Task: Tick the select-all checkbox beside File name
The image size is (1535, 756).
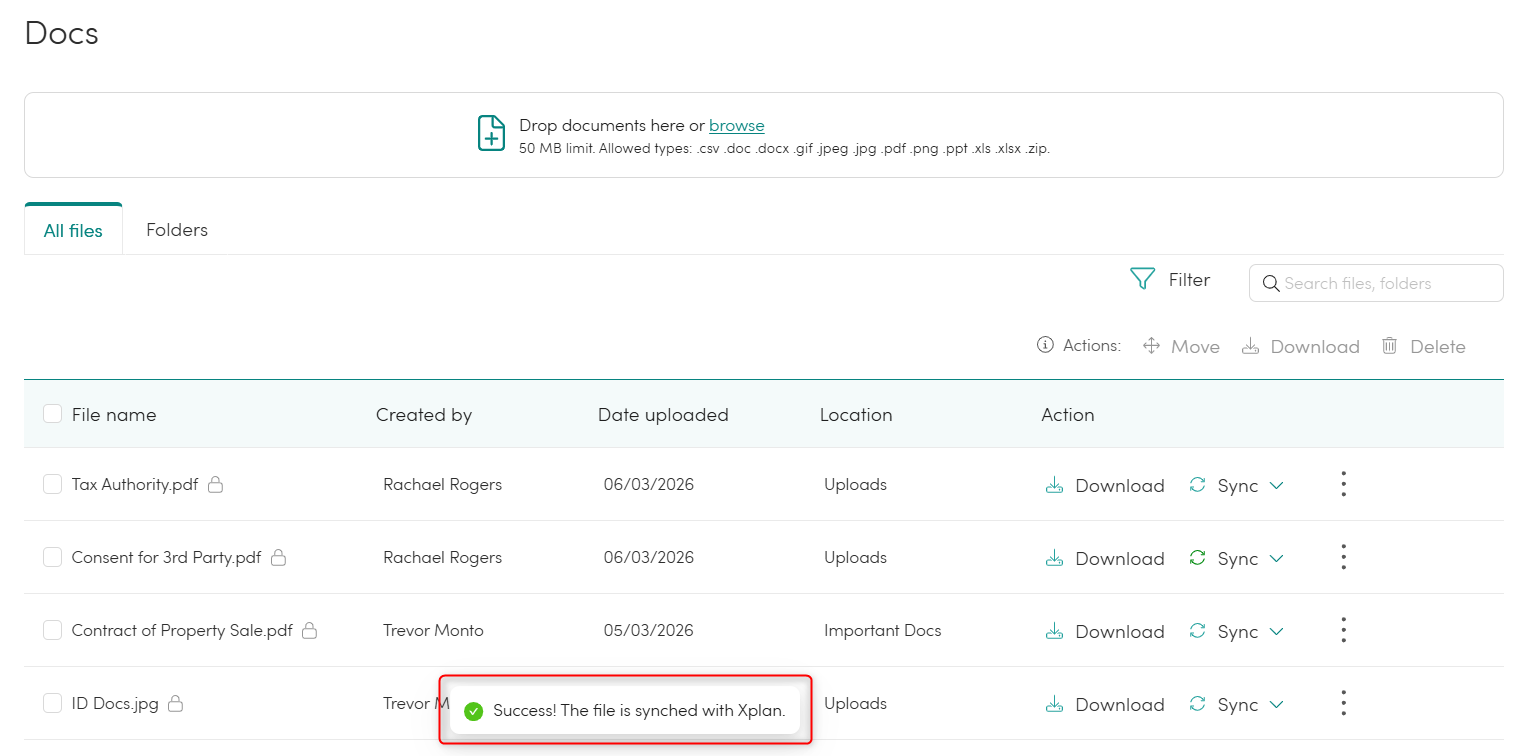Action: [53, 414]
